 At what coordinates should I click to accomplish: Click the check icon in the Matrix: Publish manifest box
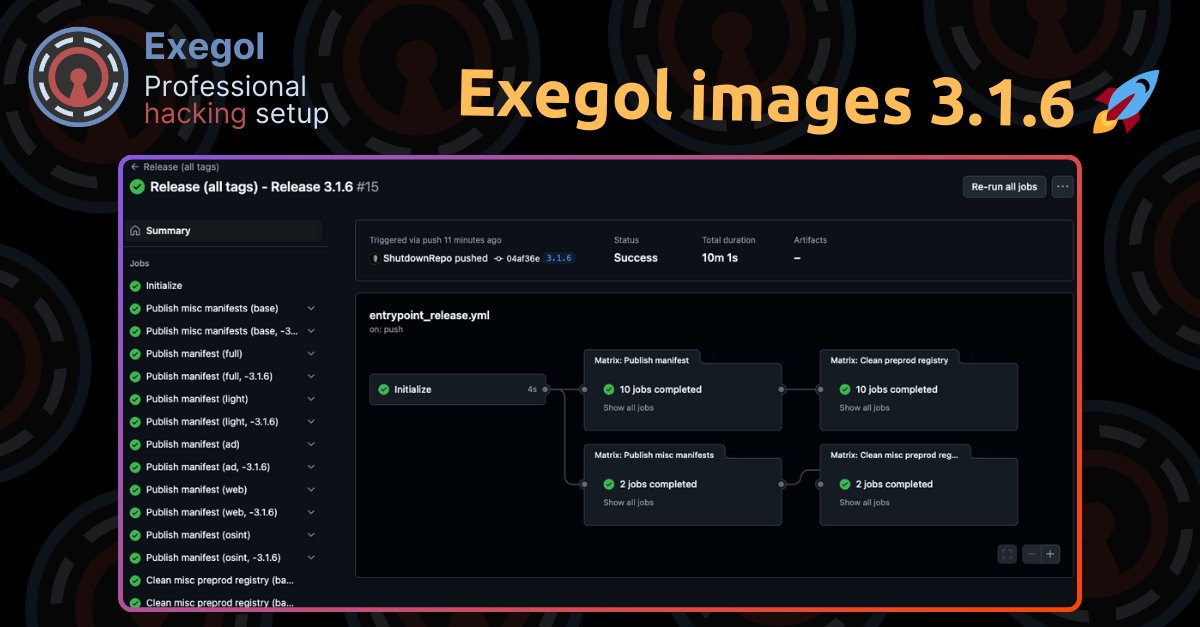coord(608,389)
